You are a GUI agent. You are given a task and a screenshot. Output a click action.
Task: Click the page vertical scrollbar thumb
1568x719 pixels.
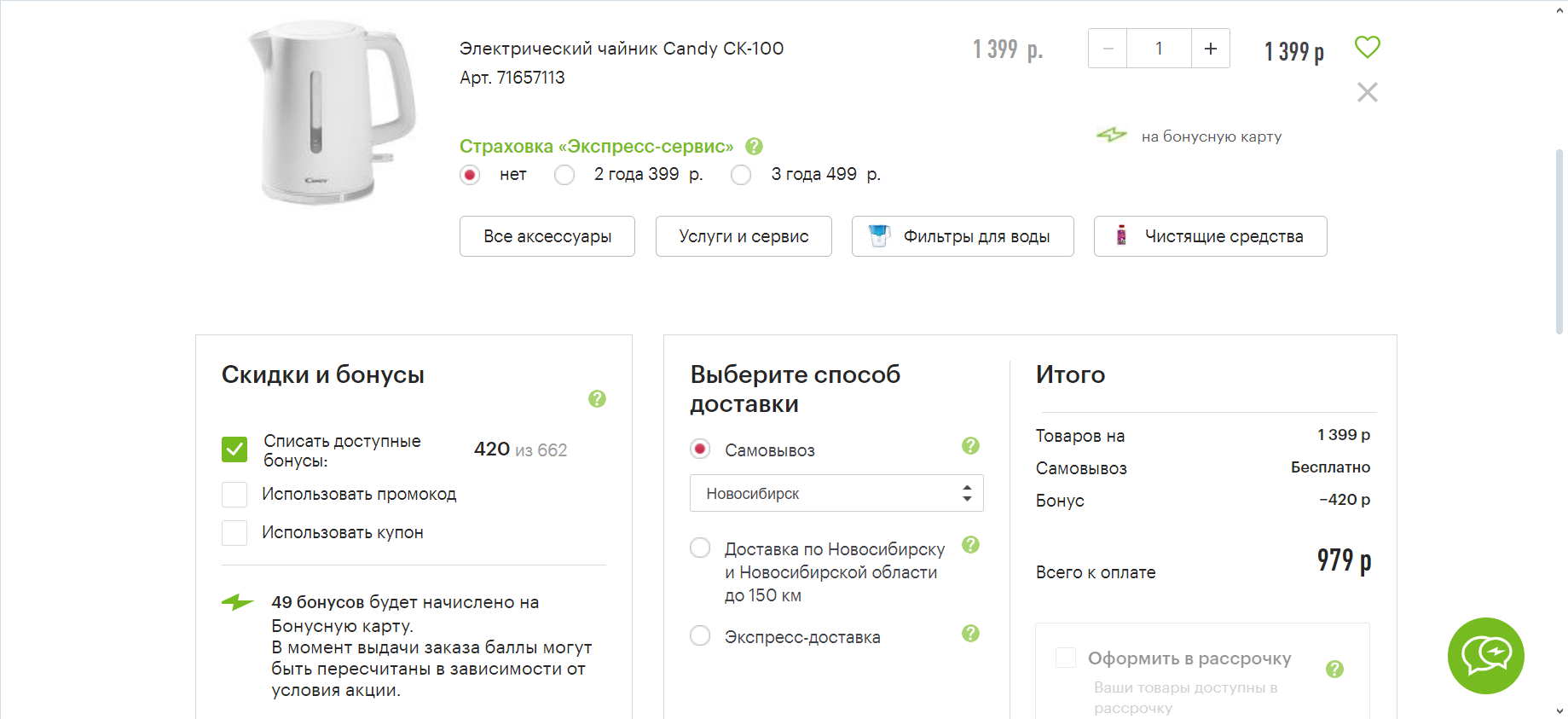pos(1559,241)
